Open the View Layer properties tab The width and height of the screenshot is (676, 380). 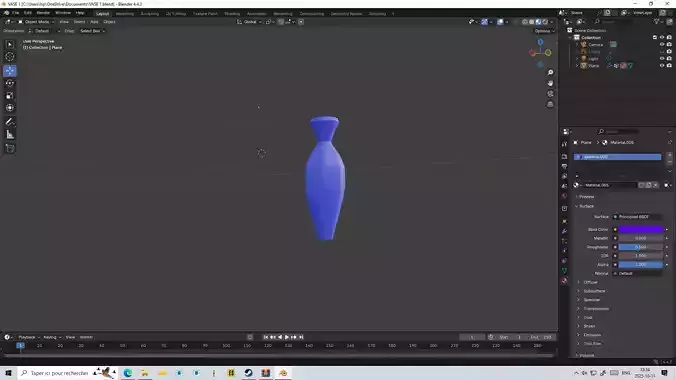[x=564, y=176]
